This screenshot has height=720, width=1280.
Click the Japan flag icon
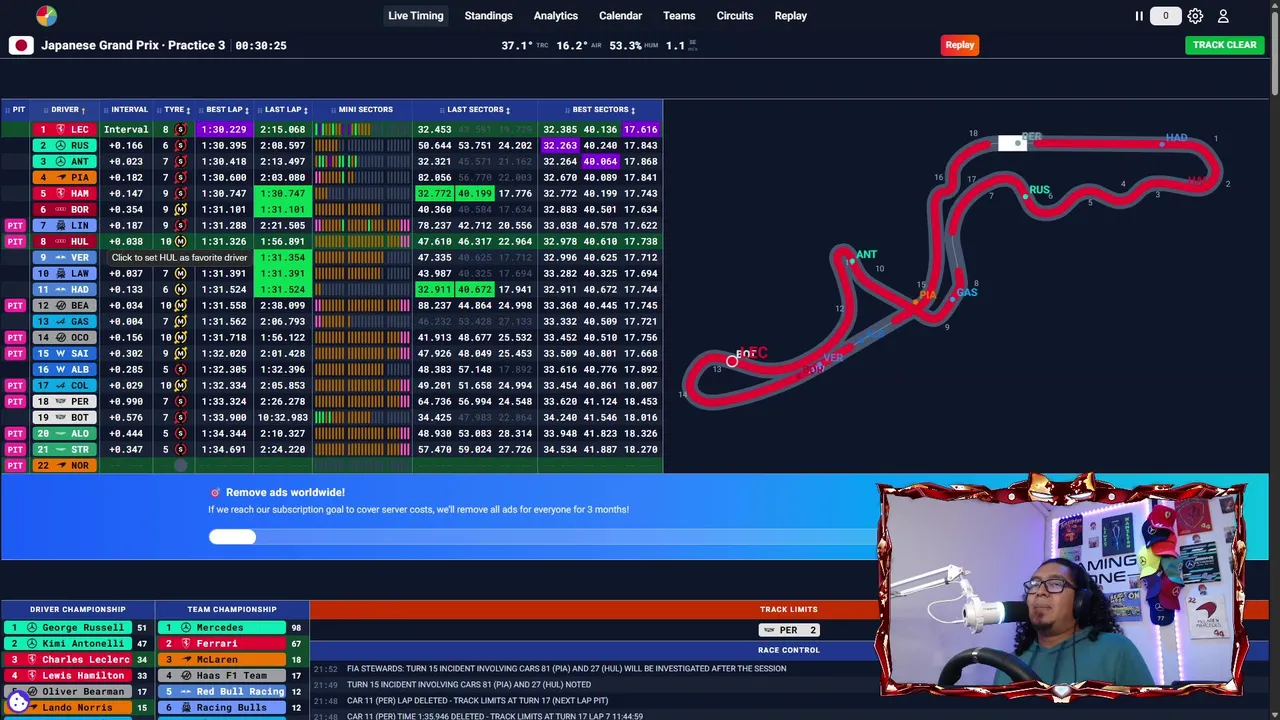click(21, 45)
